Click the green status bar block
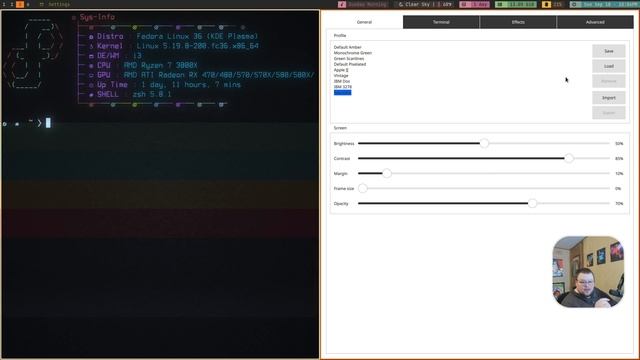 (516, 4)
